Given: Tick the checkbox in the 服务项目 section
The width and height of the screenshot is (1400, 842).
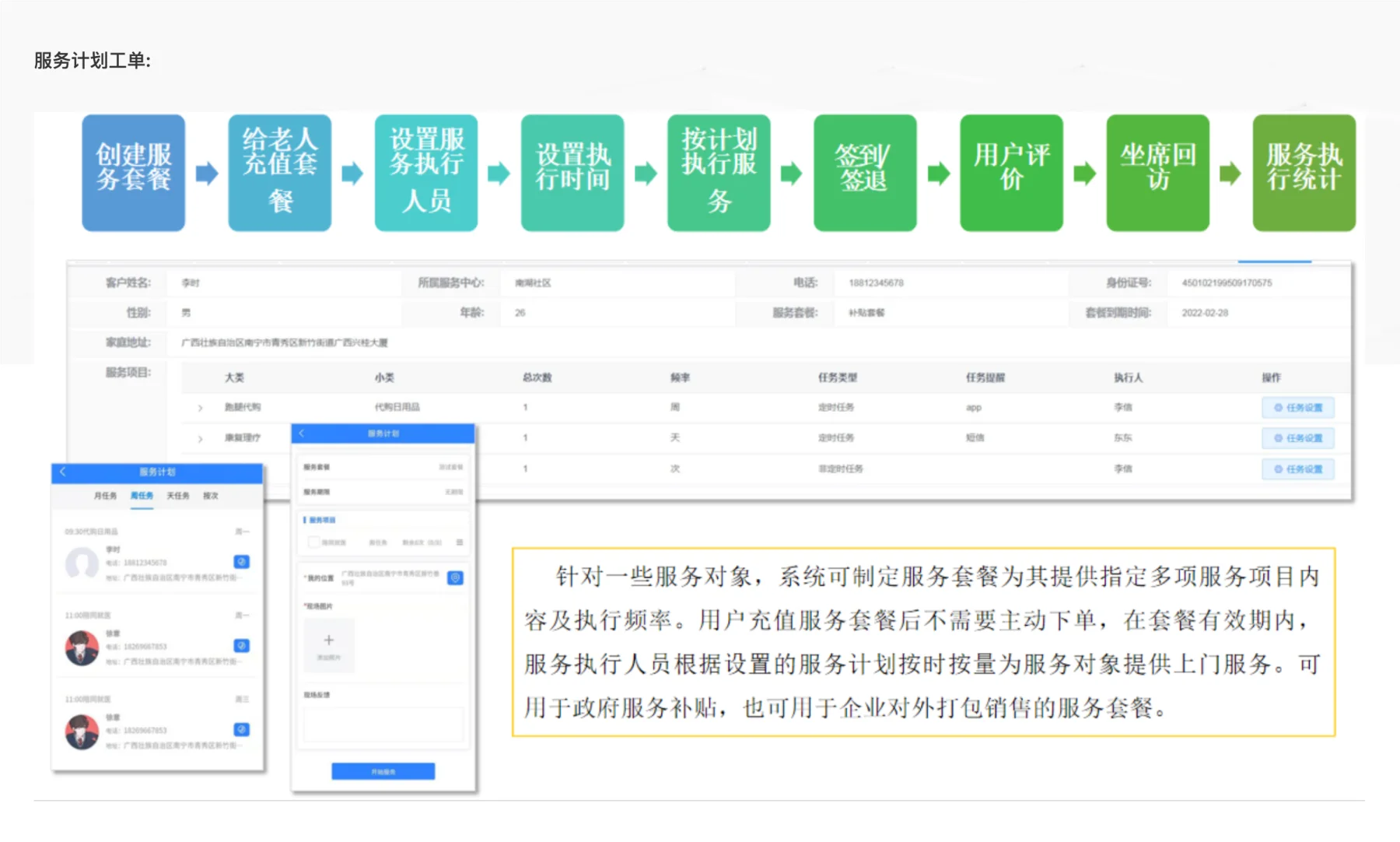Looking at the screenshot, I should tap(314, 542).
